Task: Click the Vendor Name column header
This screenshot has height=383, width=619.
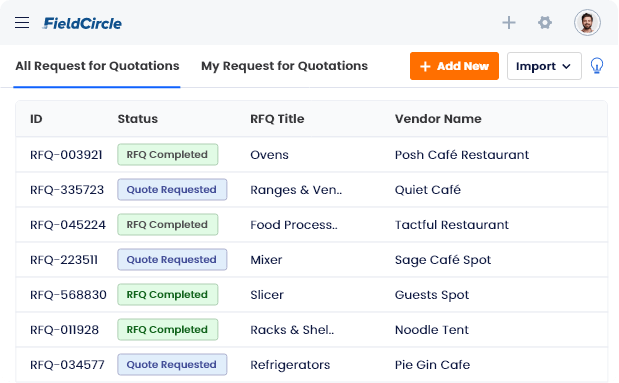Action: click(x=438, y=119)
